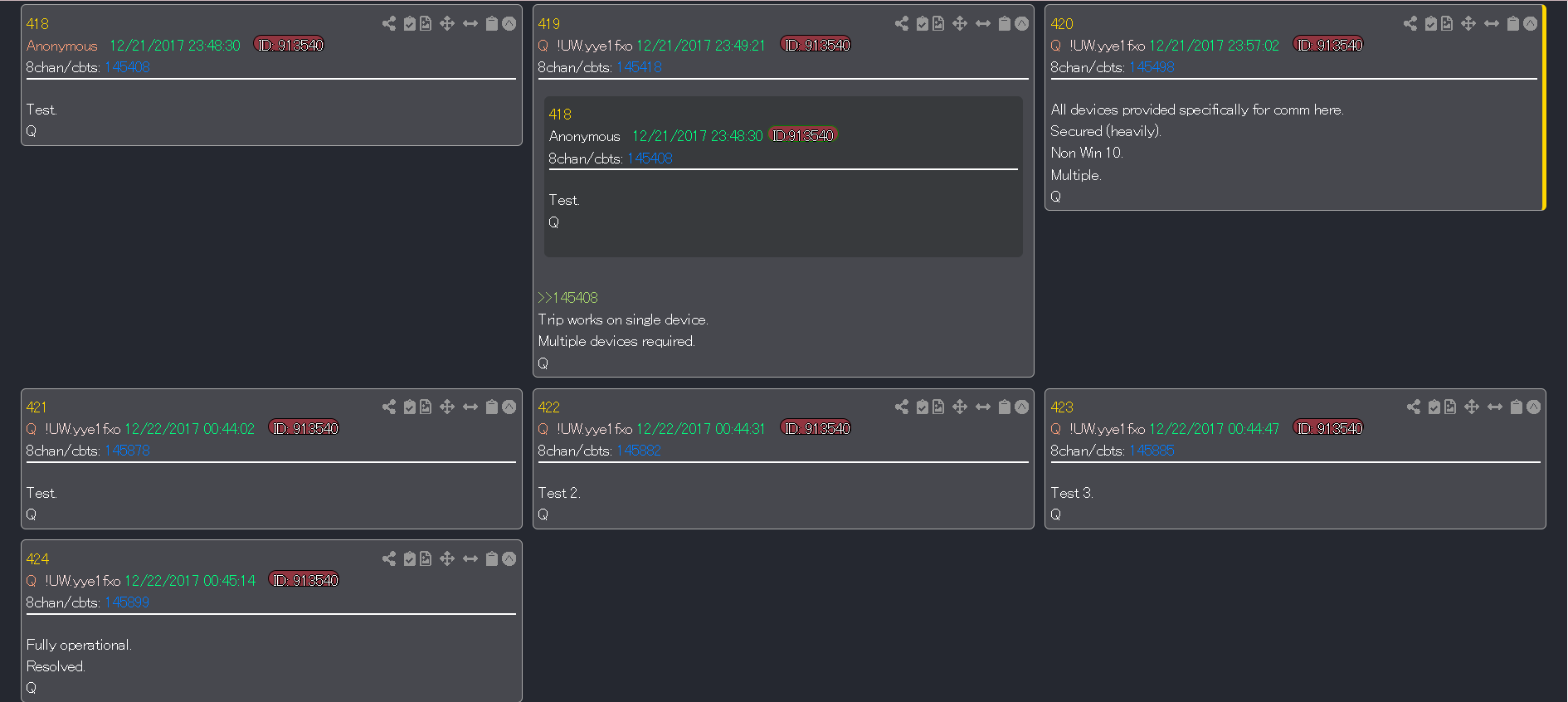This screenshot has height=702, width=1568.
Task: Copy post 421 with the clipboard icon
Action: 492,407
